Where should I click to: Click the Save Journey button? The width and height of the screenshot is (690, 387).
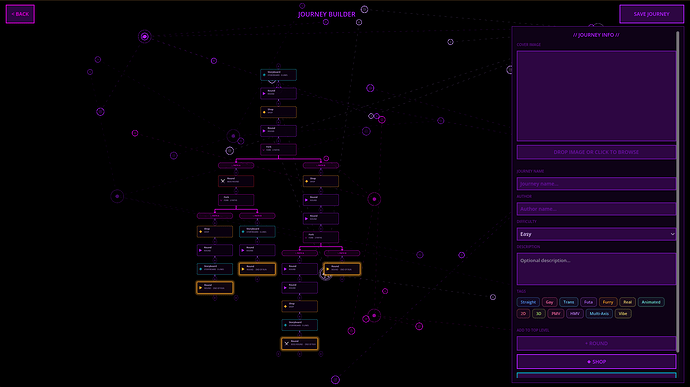click(651, 14)
